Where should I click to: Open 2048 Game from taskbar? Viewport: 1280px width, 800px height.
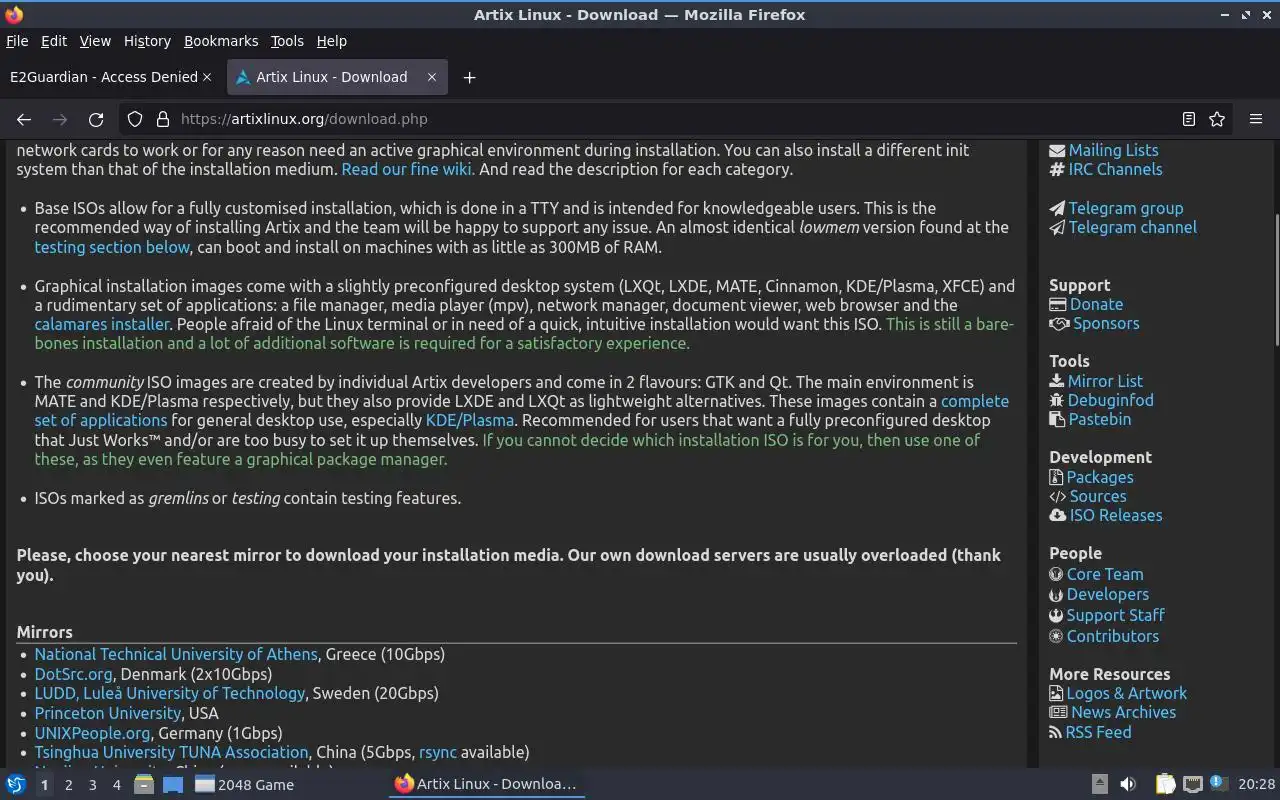click(x=245, y=785)
